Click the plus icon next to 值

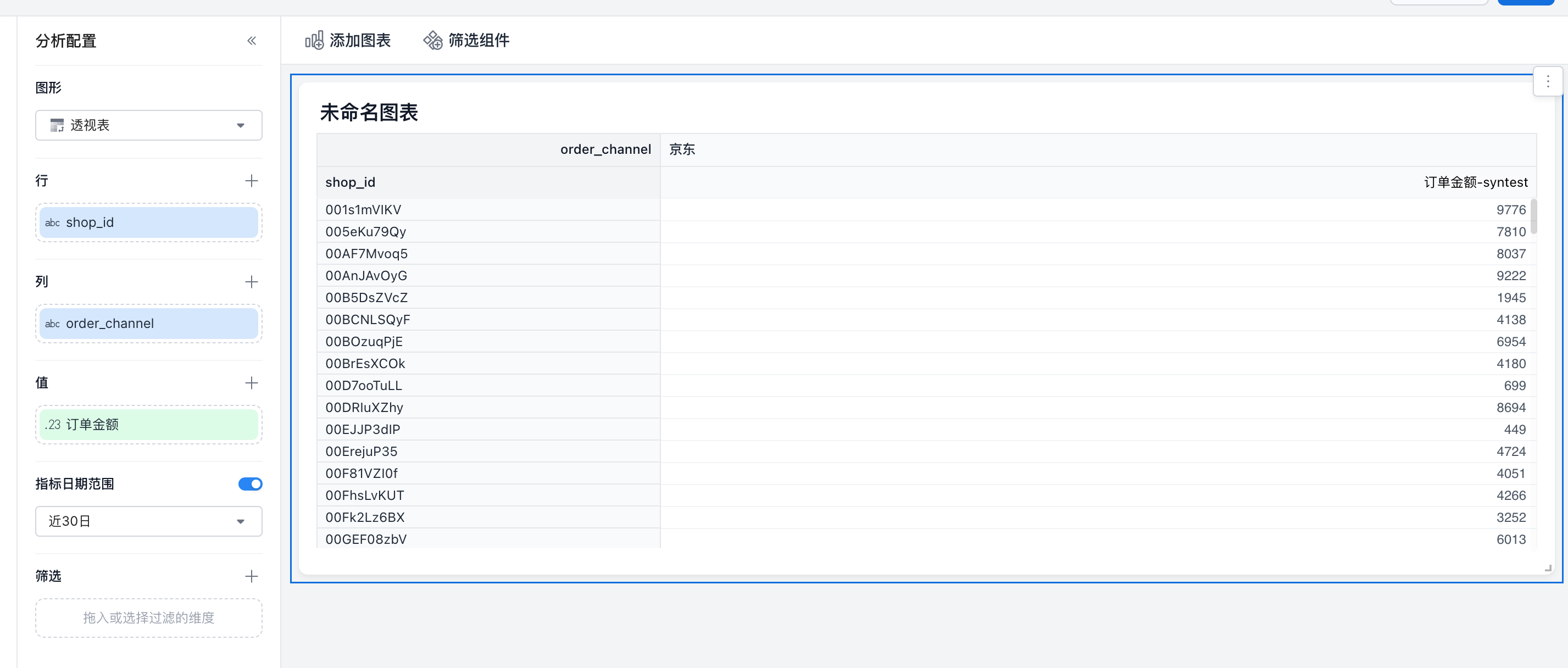point(252,383)
